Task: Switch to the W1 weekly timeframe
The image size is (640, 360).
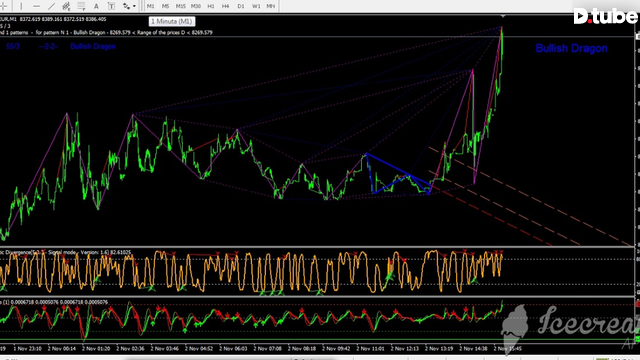Action: [x=256, y=6]
